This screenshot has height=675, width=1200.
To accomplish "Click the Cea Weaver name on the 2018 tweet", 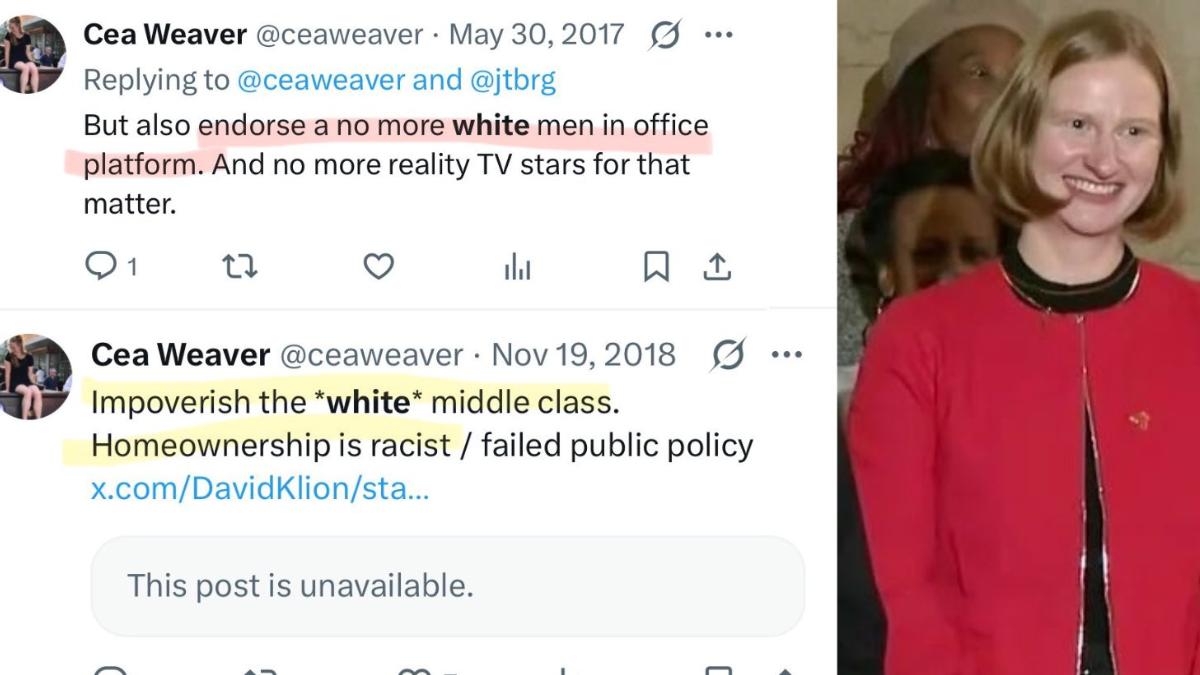I will [x=181, y=355].
